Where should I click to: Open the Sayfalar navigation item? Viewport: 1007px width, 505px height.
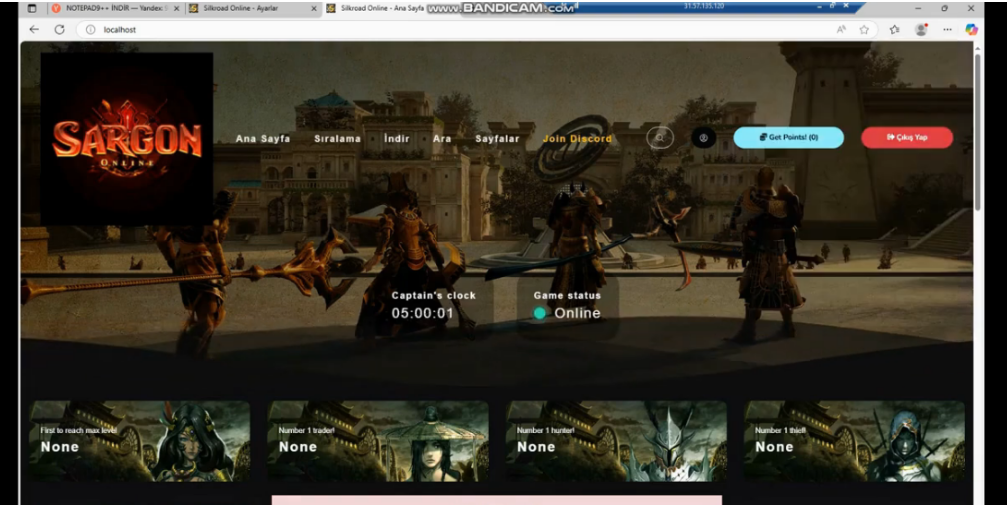coord(497,138)
